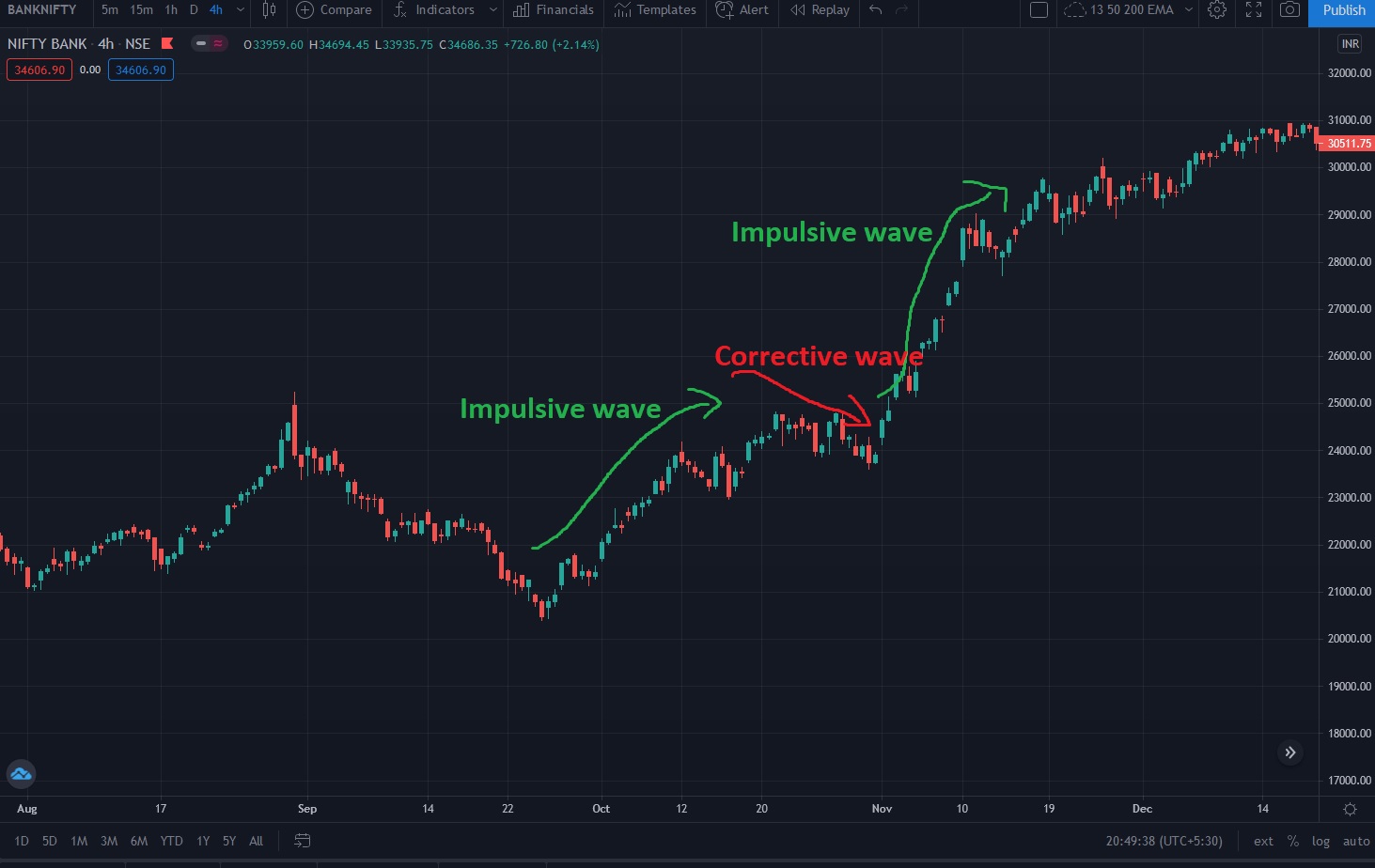Viewport: 1375px width, 868px height.
Task: Enable percentage scale mode
Action: point(1292,841)
